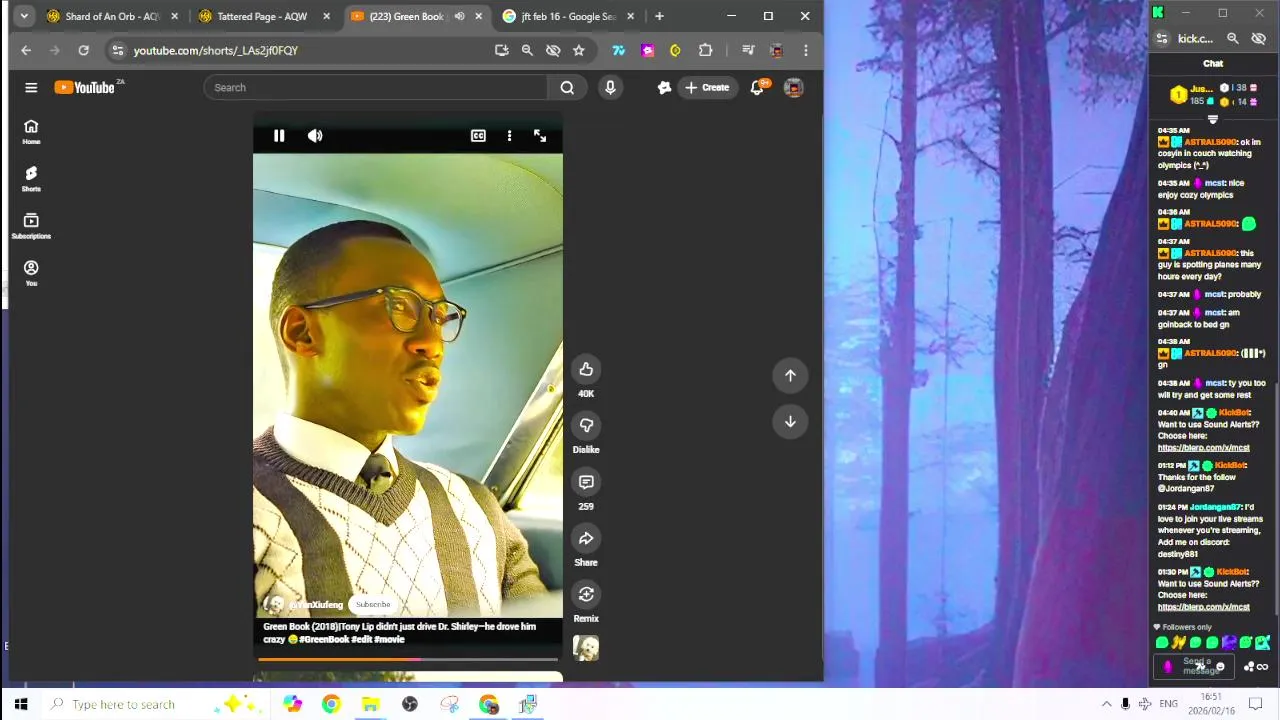Enter fullscreen for the Short

point(540,136)
